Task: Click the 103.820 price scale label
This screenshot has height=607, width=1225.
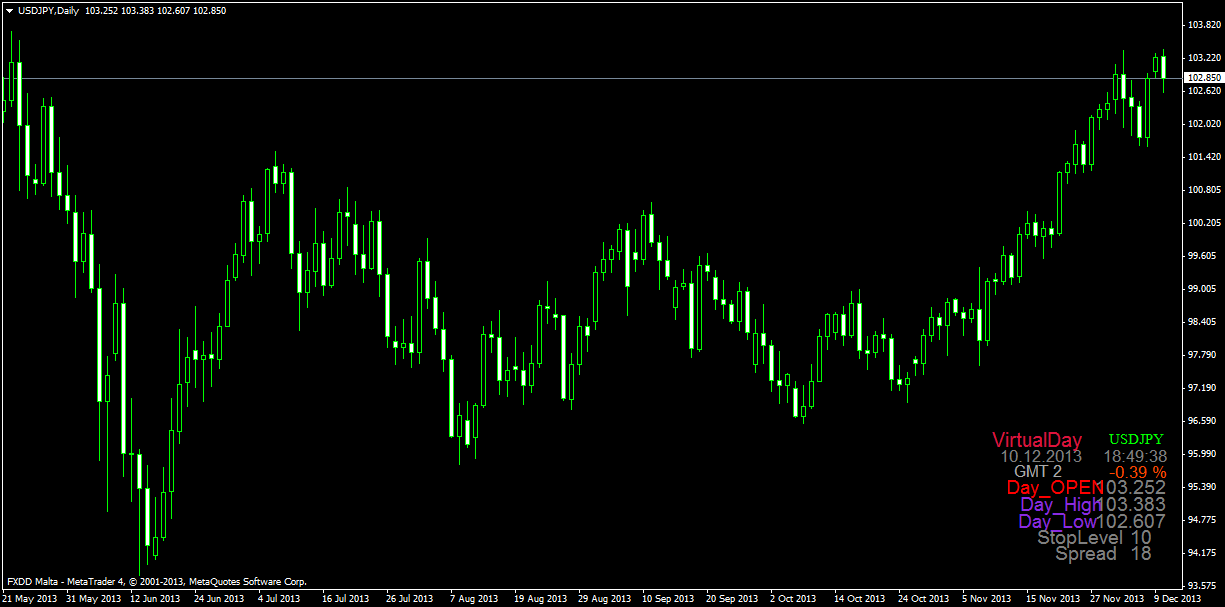Action: pos(1203,25)
